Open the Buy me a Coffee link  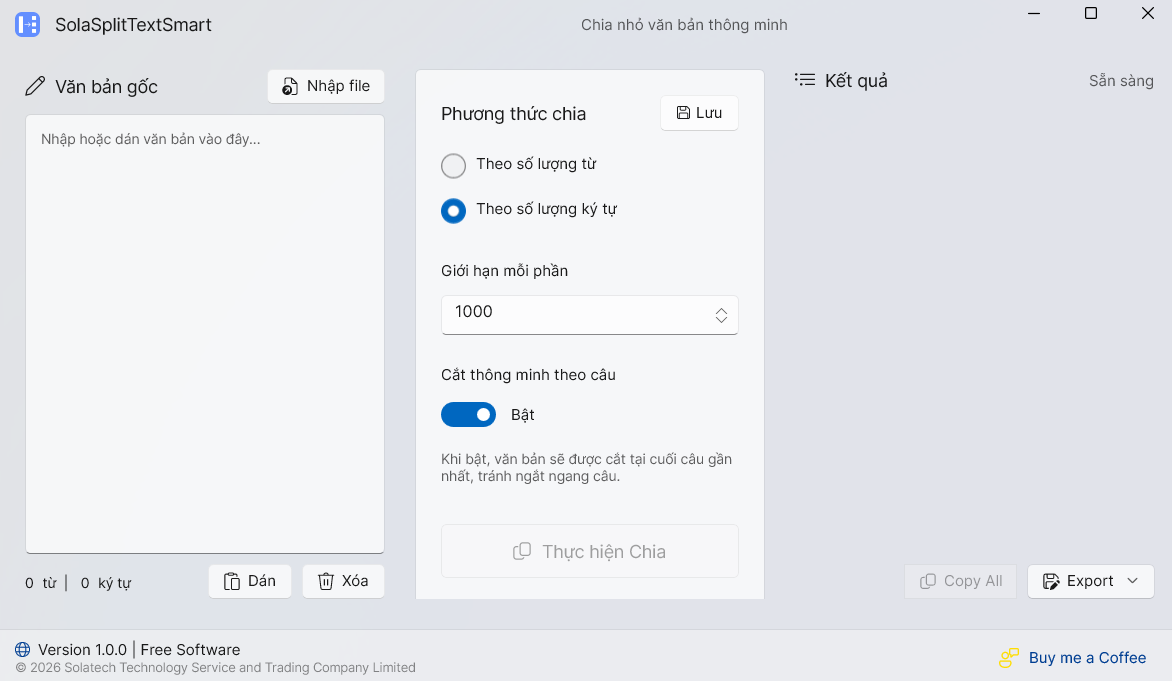coord(1087,658)
